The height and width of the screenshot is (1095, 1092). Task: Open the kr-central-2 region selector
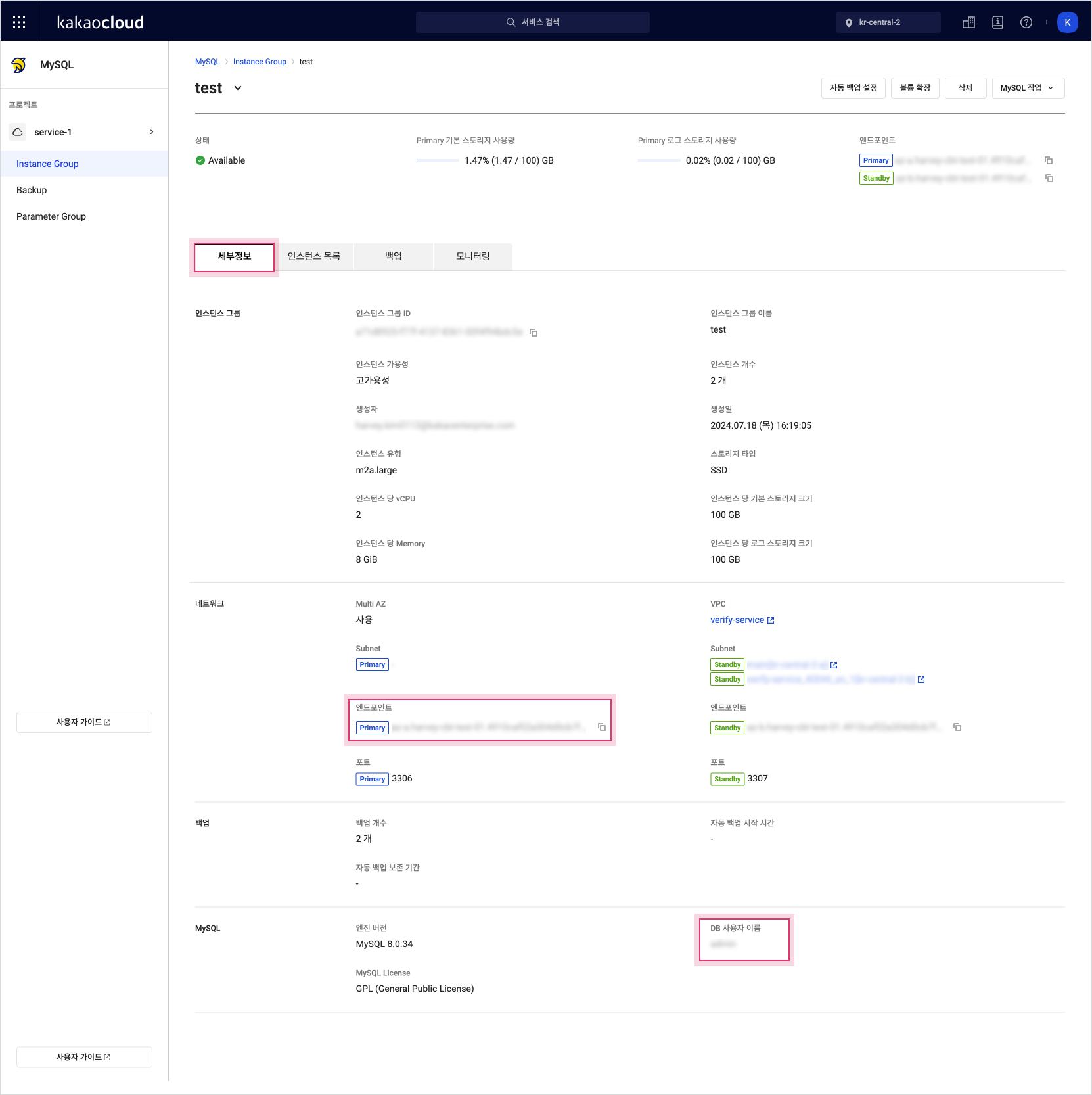coord(888,22)
